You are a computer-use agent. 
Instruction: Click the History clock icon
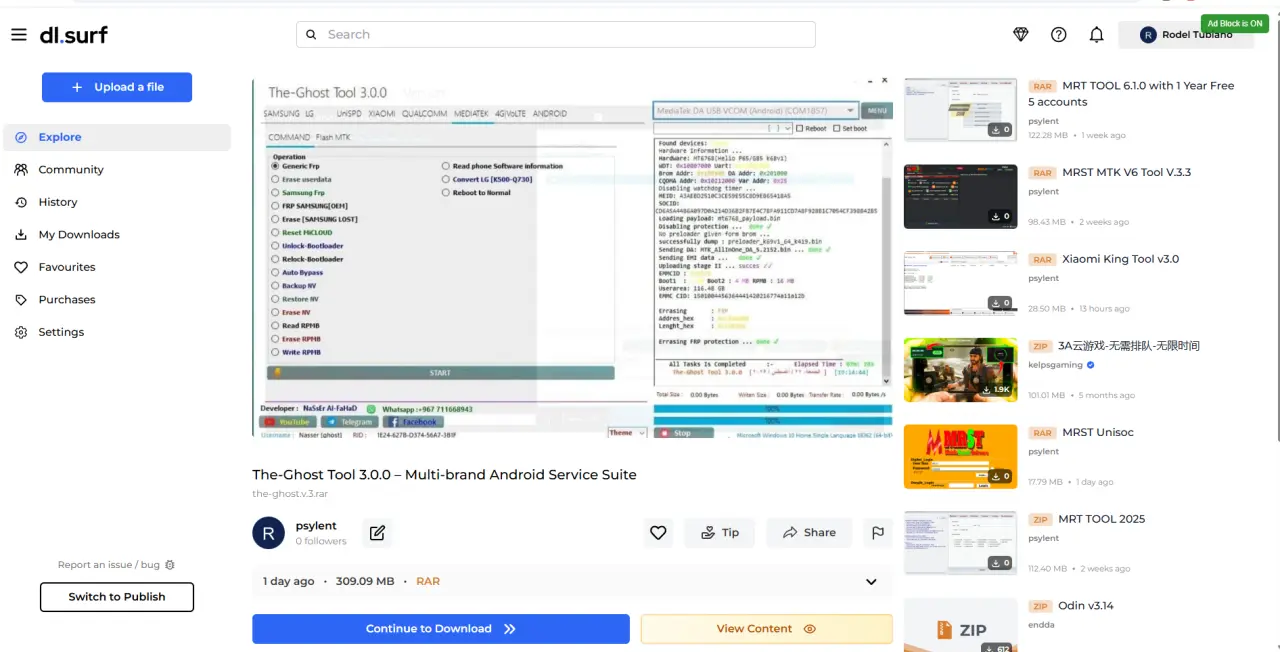coord(21,202)
